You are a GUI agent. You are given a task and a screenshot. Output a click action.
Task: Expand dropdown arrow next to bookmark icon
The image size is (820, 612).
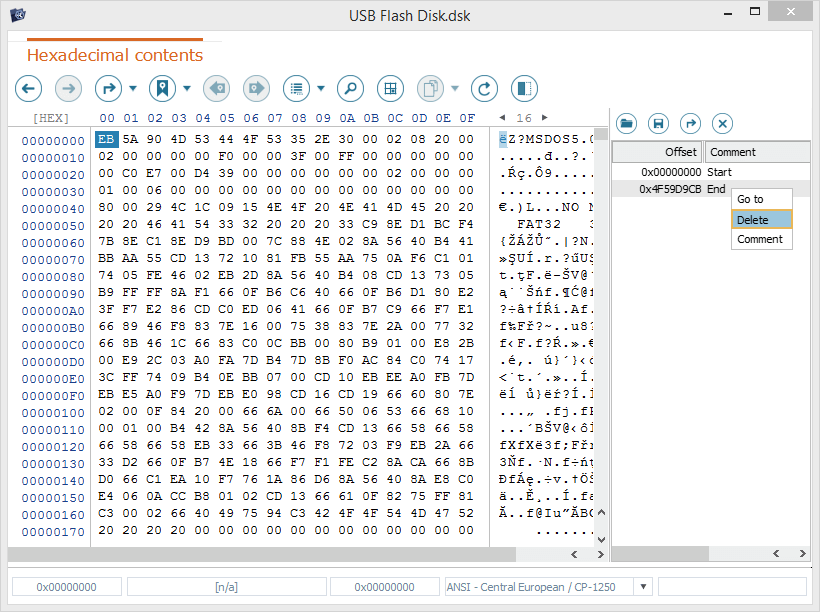click(187, 89)
